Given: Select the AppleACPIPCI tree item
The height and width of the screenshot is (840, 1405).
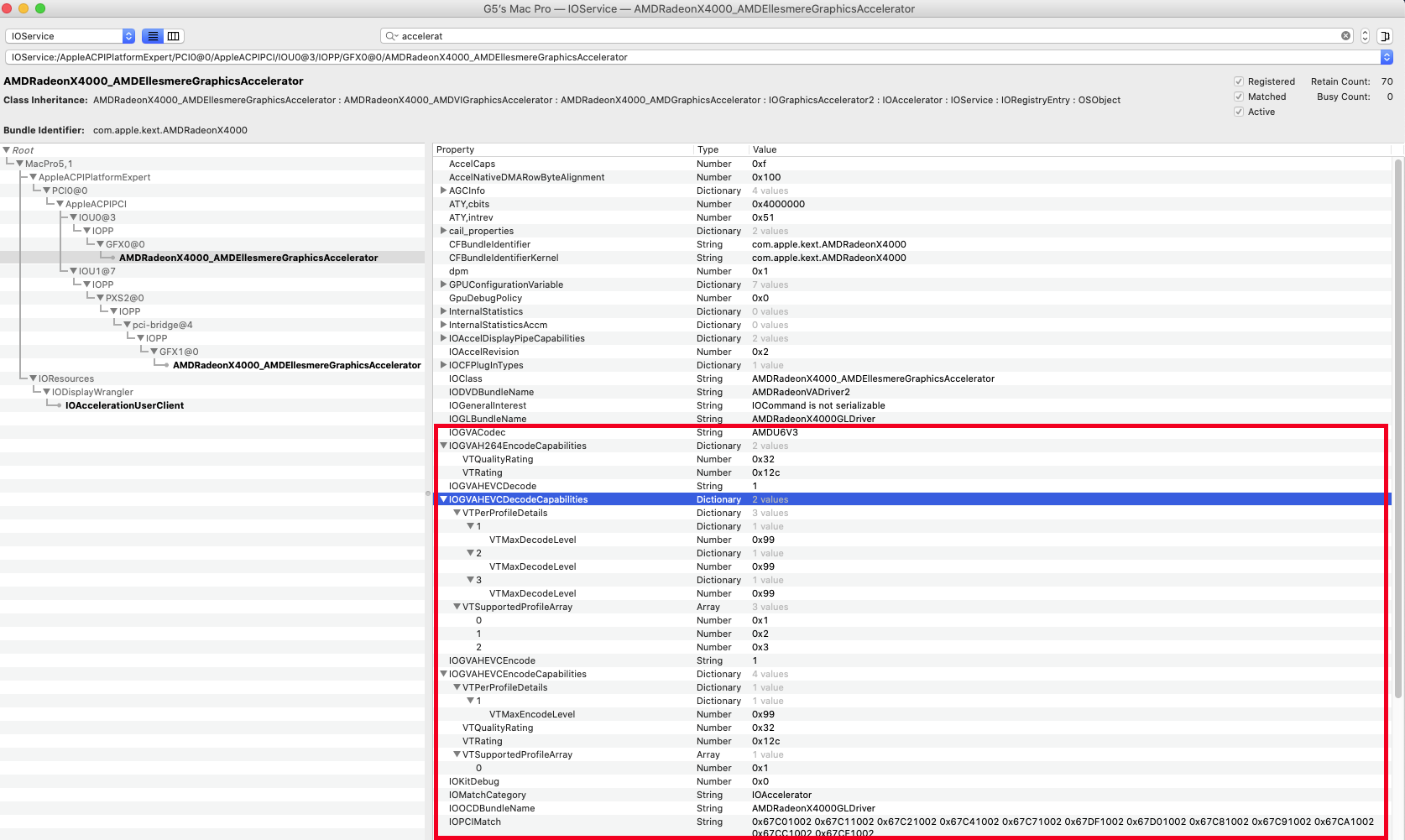Looking at the screenshot, I should 96,204.
